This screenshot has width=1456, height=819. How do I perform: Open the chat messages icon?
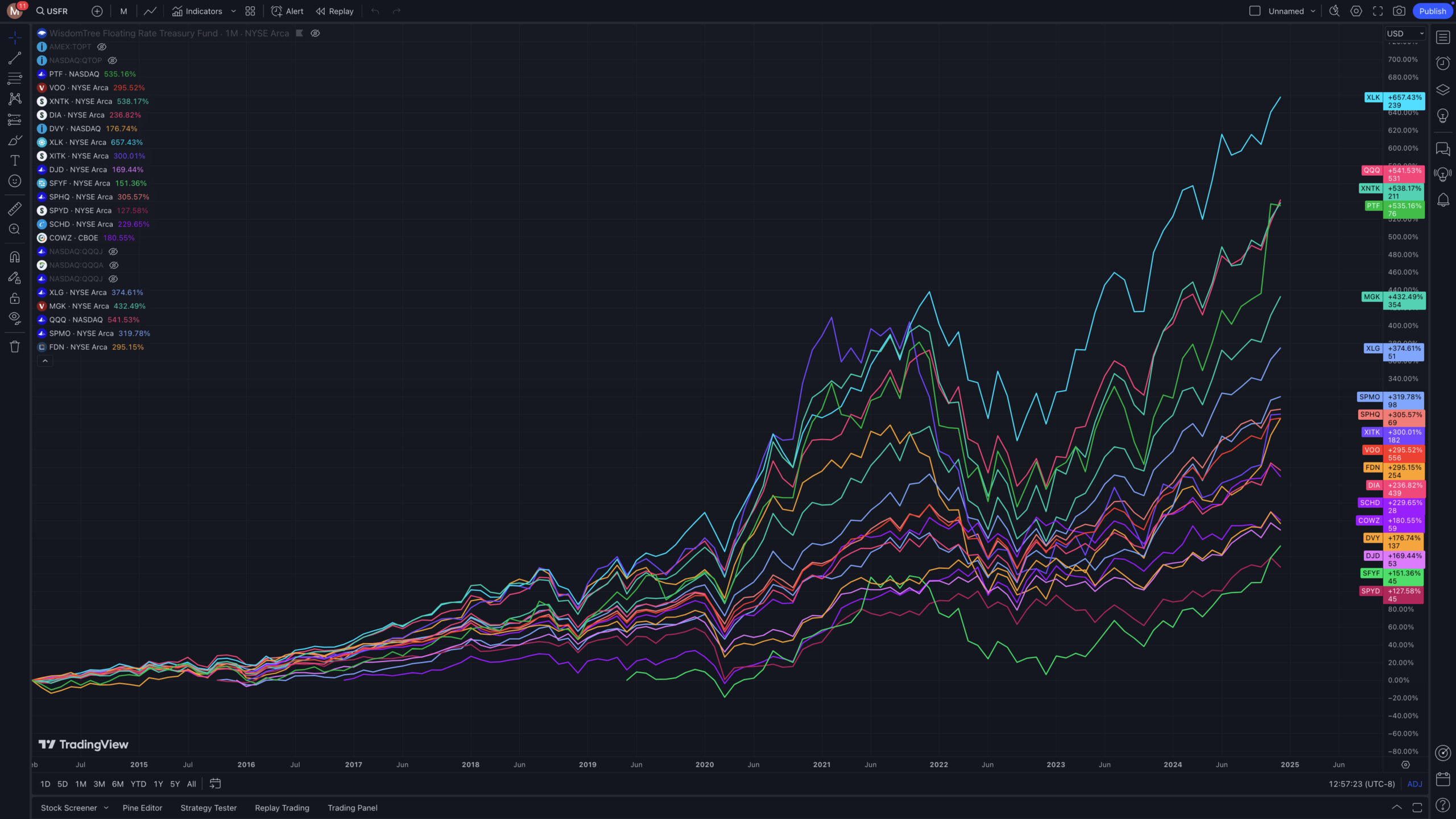coord(1443,149)
